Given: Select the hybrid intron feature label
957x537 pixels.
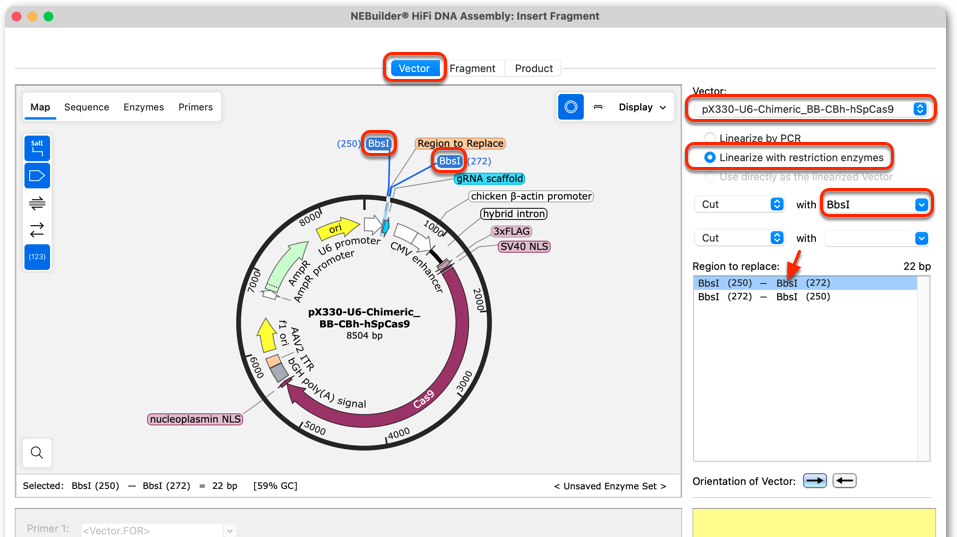Looking at the screenshot, I should pos(514,214).
